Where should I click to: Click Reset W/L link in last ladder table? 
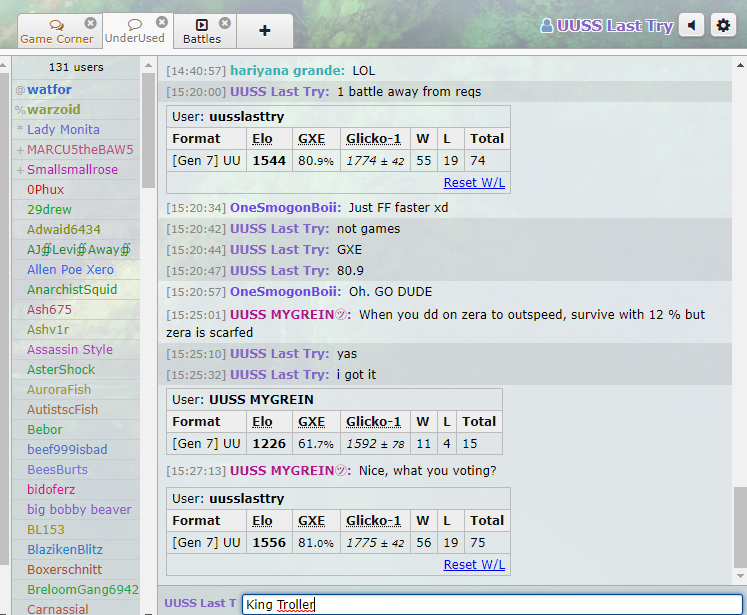(x=474, y=565)
